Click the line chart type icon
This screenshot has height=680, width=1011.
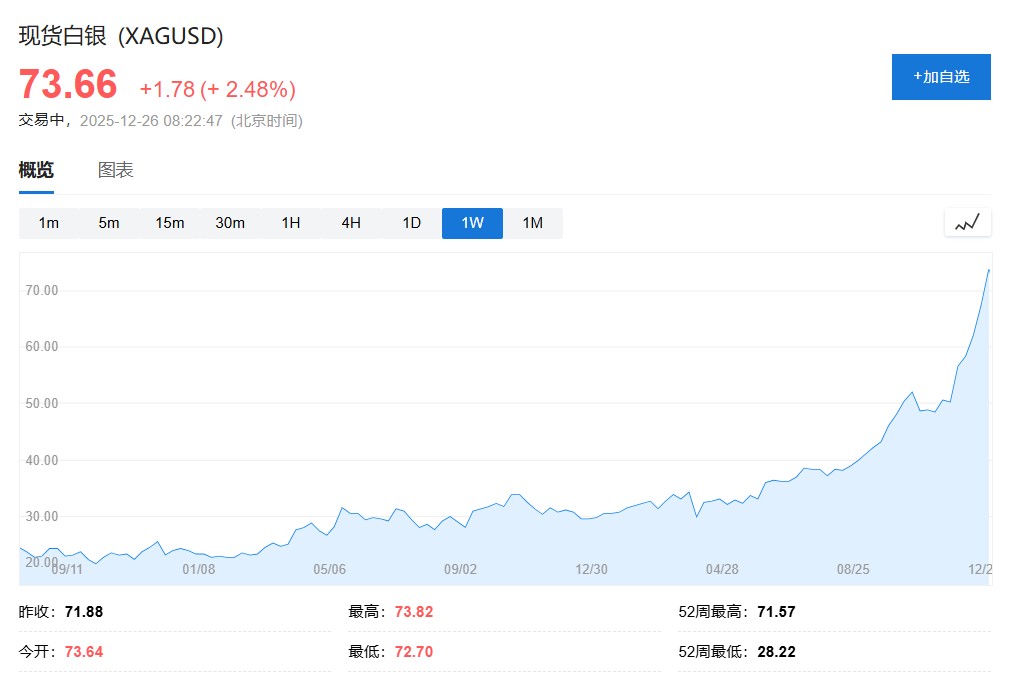967,223
